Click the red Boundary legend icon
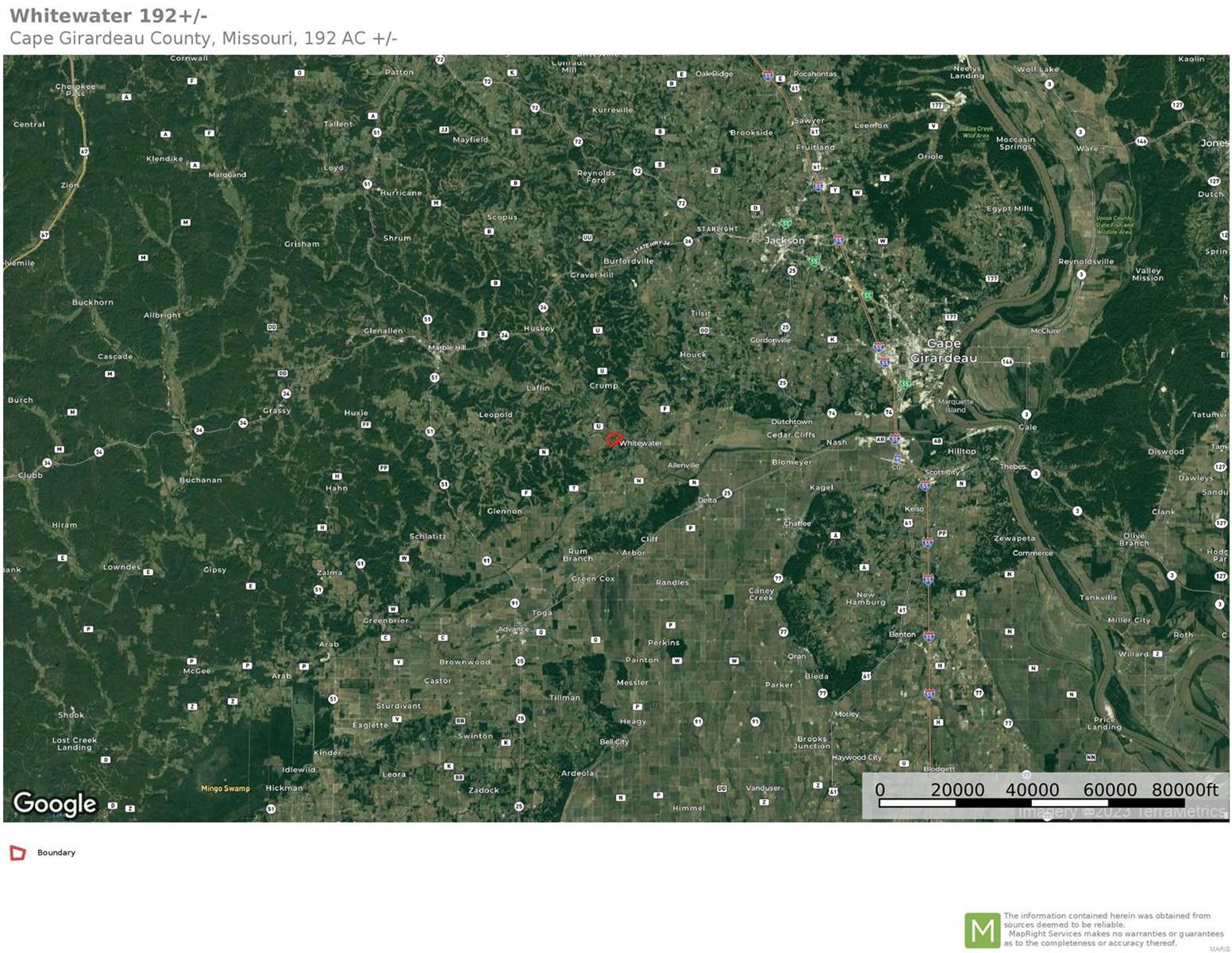 (17, 853)
